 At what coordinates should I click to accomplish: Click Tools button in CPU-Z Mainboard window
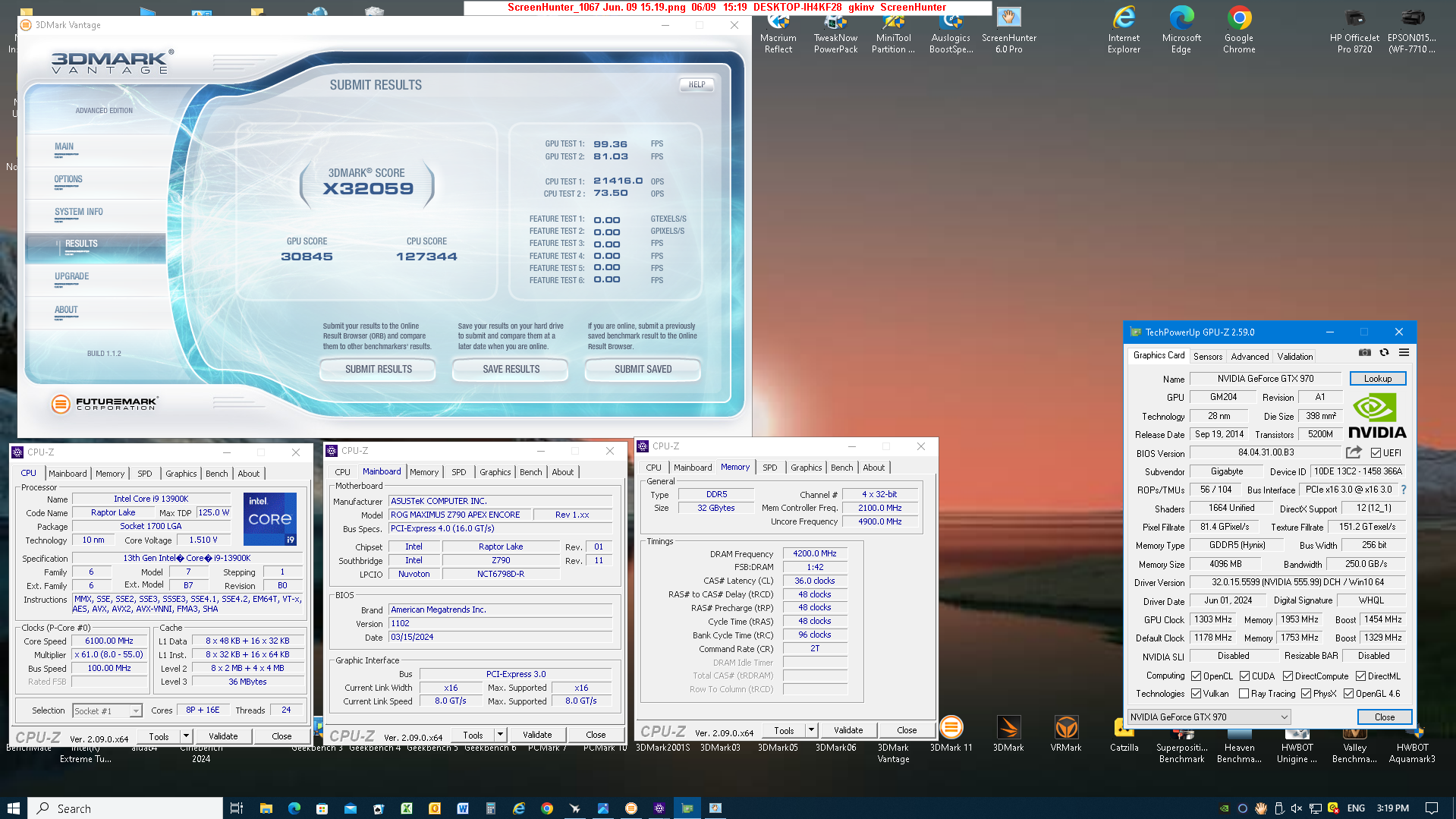473,734
